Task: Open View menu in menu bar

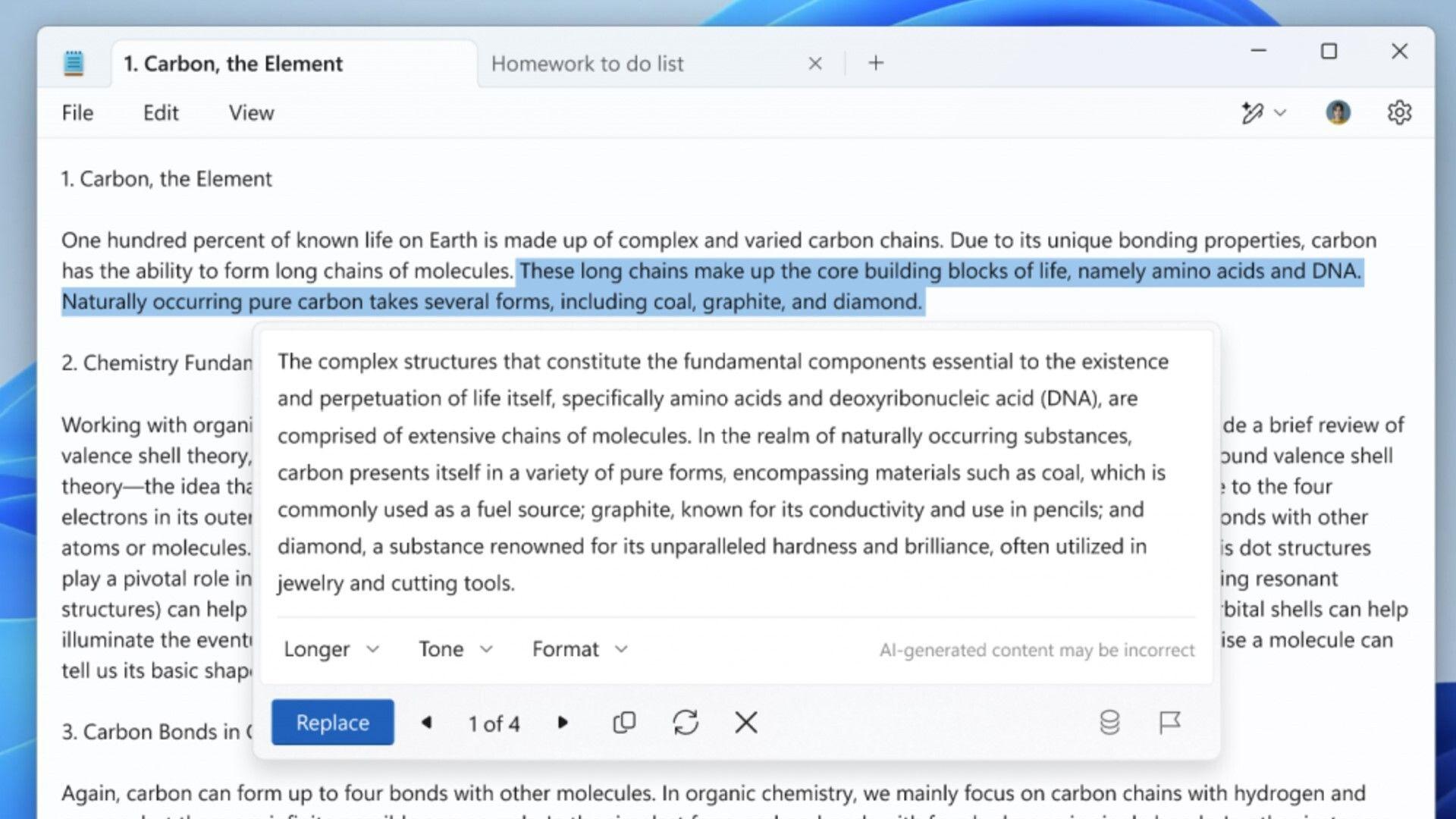Action: coord(251,112)
